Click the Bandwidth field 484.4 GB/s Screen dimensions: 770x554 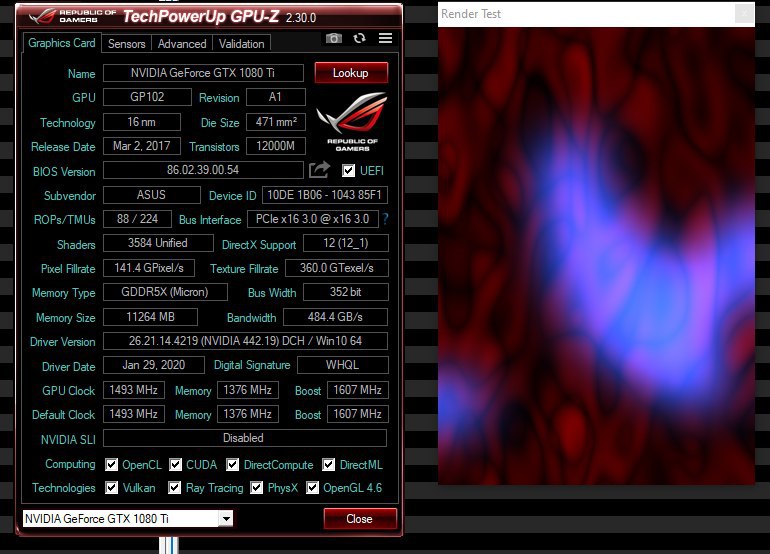pyautogui.click(x=335, y=317)
